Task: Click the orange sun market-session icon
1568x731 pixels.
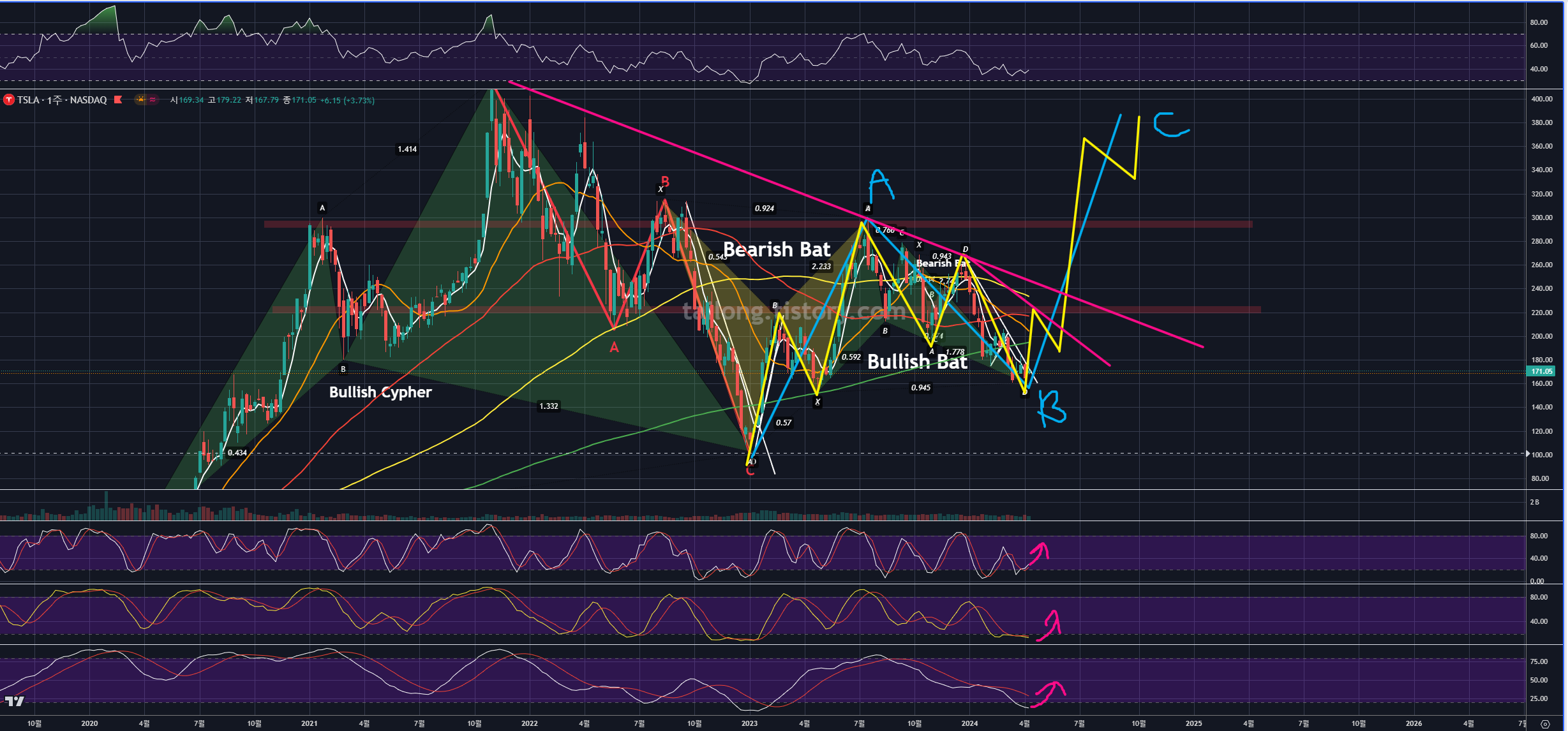Action: point(140,100)
